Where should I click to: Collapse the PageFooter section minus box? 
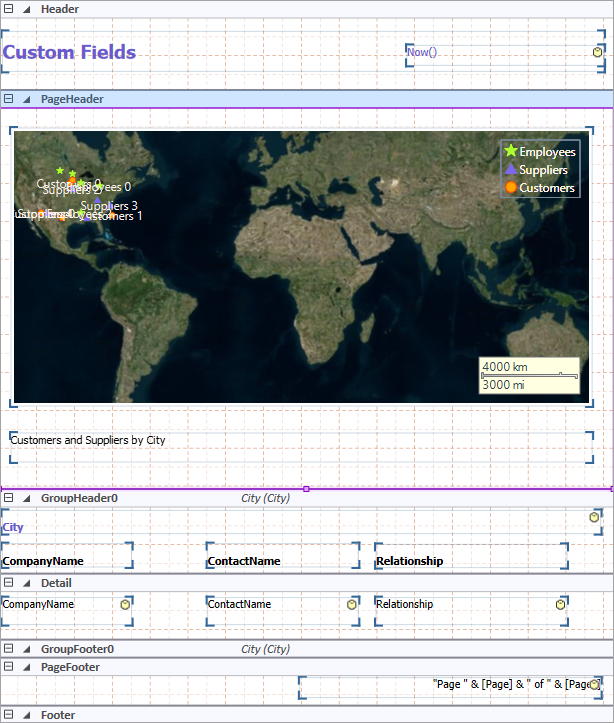pyautogui.click(x=9, y=666)
